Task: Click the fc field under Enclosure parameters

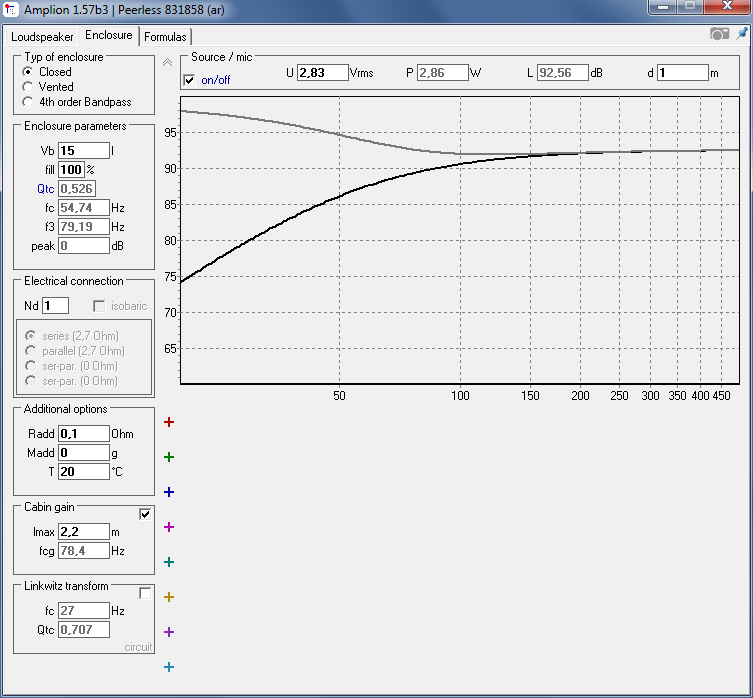Action: (84, 208)
